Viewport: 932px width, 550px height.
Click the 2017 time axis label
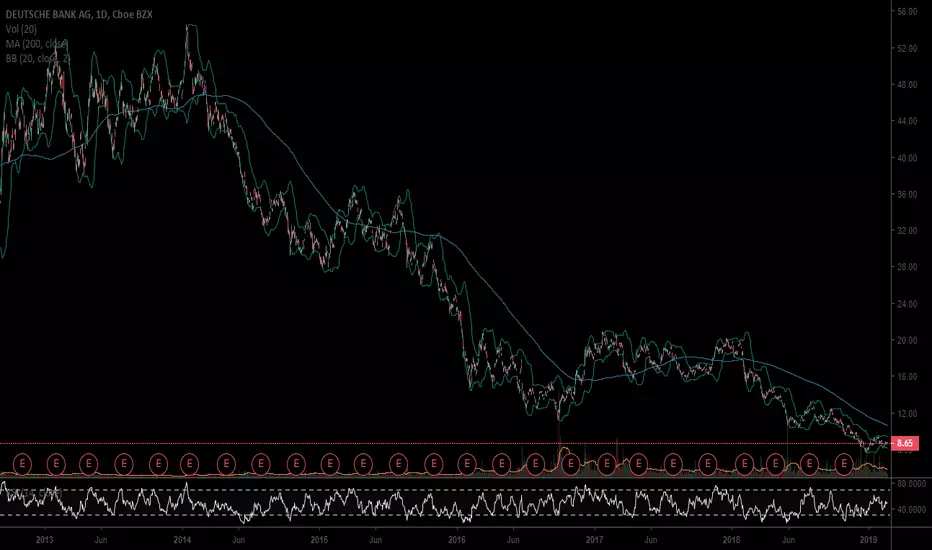tap(594, 540)
